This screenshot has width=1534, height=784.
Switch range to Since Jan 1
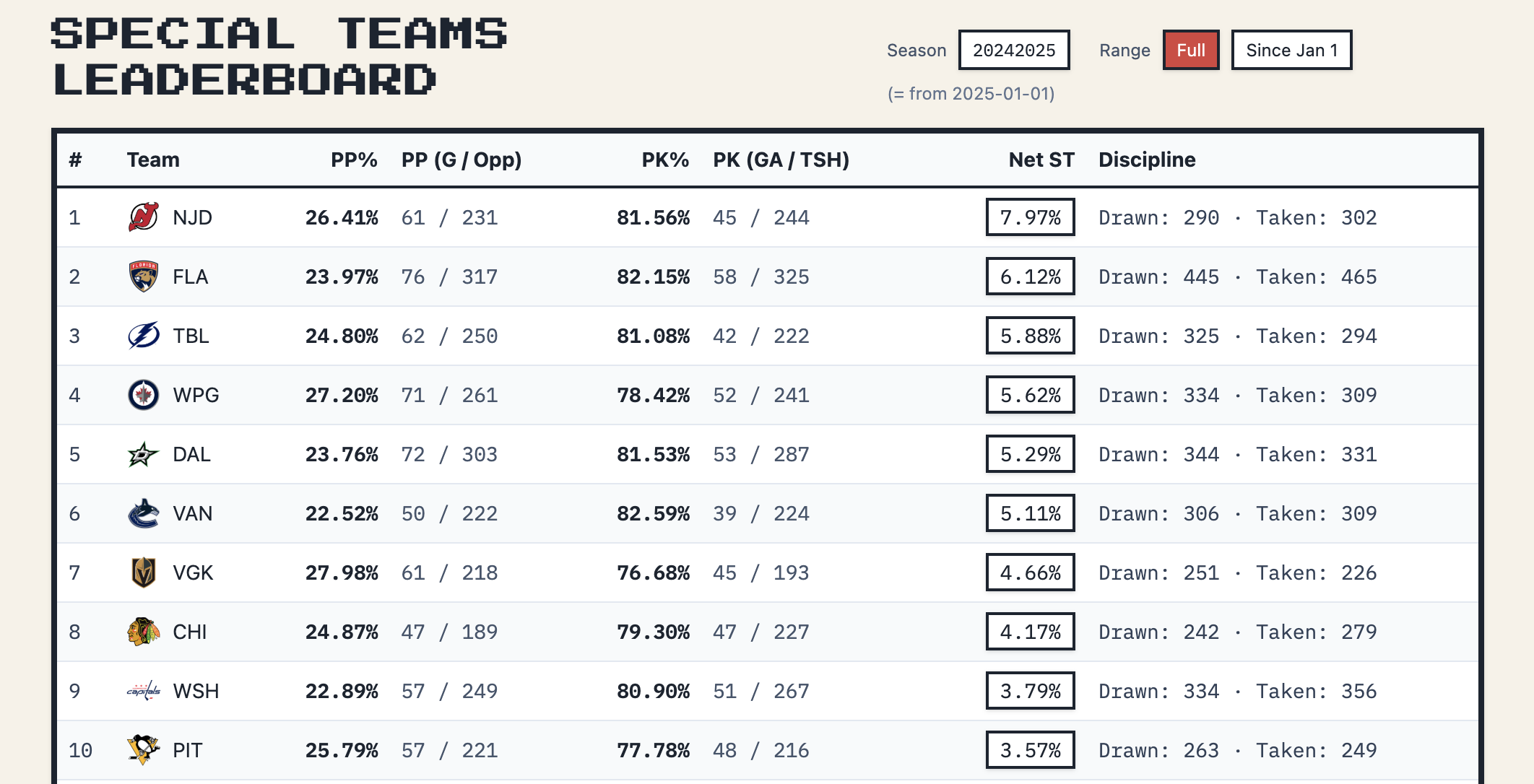point(1291,50)
